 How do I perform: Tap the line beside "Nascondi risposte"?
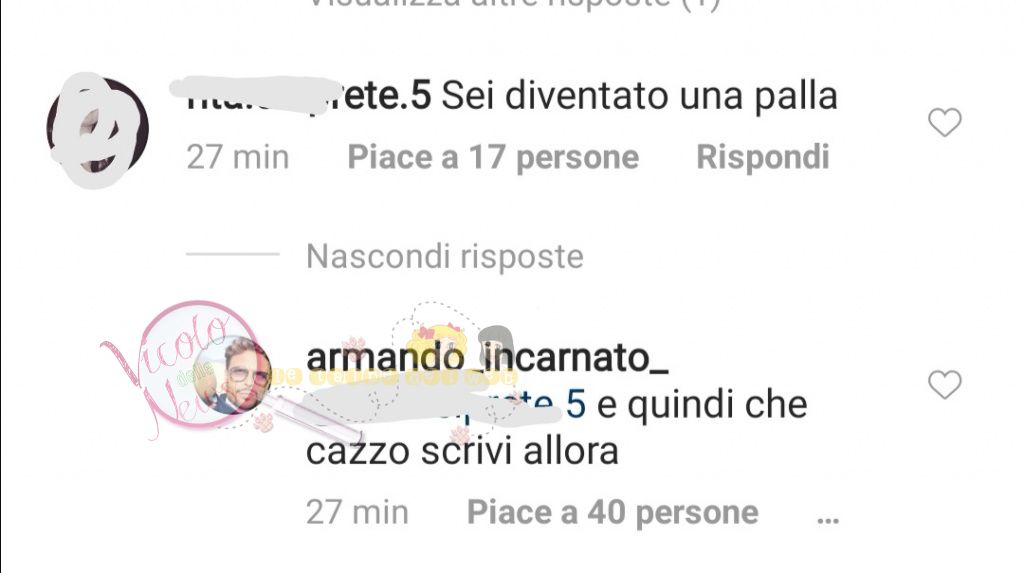coord(232,254)
